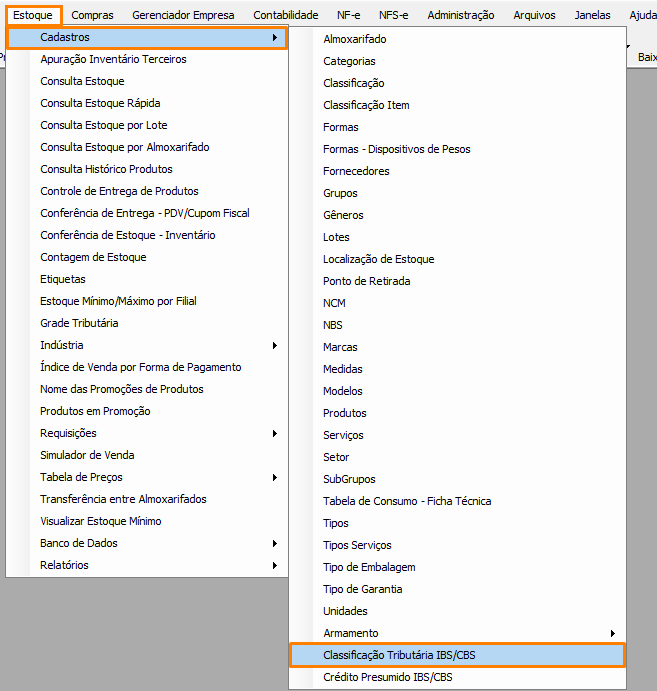The image size is (657, 691).
Task: Open the NF-e menu
Action: [348, 15]
